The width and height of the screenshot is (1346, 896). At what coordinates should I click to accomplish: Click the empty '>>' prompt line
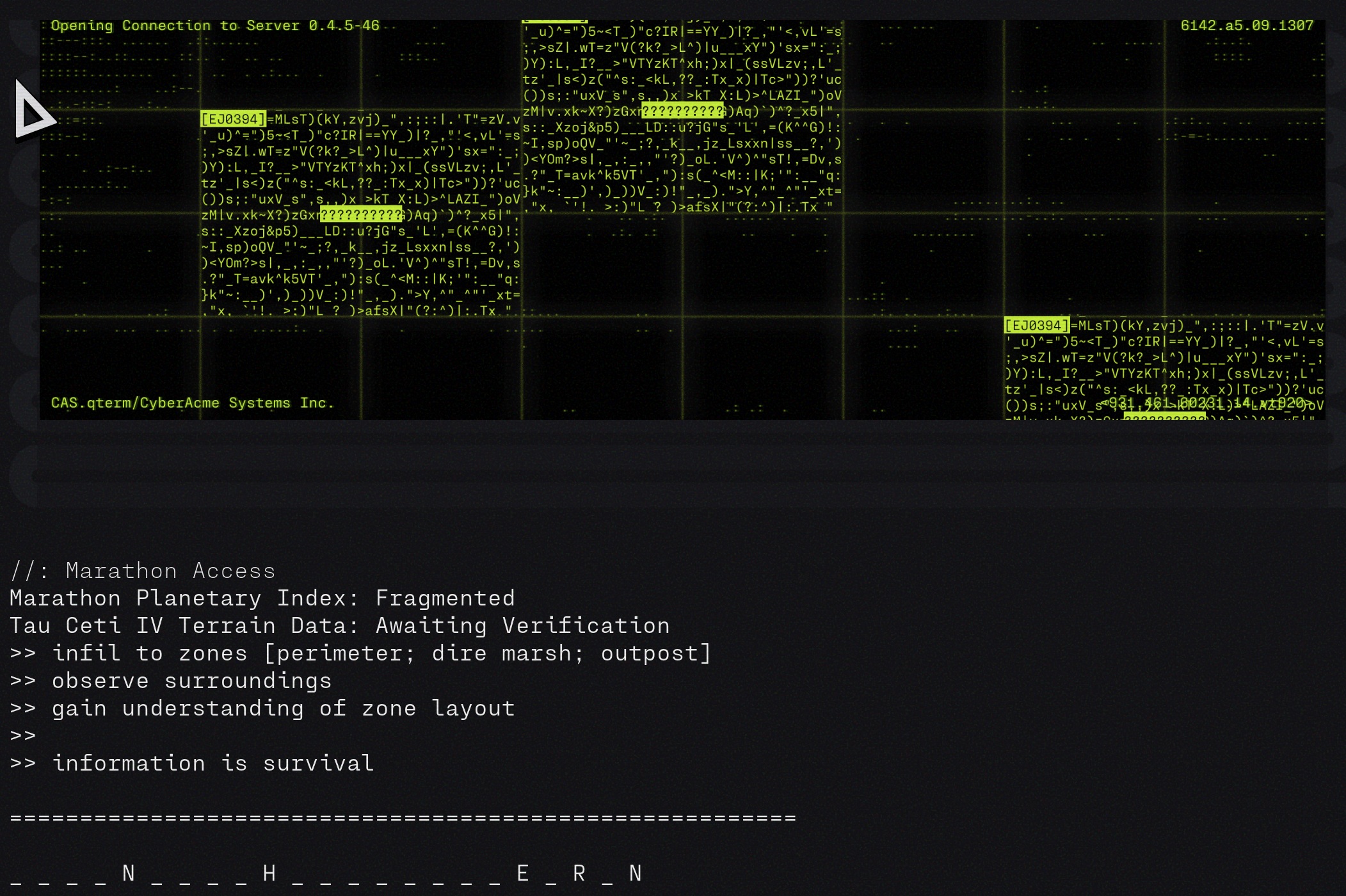pyautogui.click(x=23, y=735)
